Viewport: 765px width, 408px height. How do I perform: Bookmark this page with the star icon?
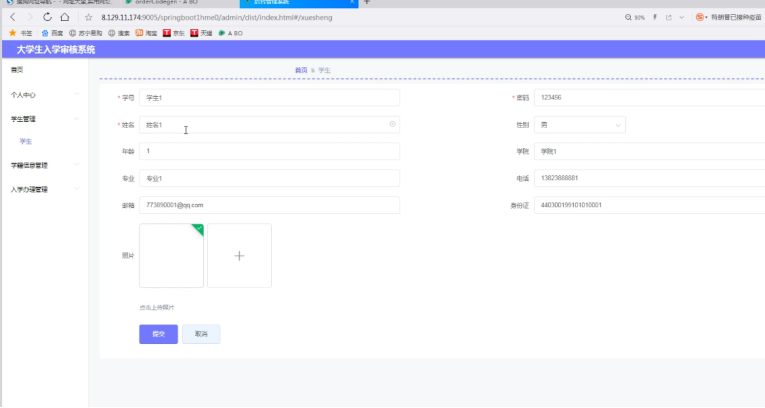click(88, 18)
